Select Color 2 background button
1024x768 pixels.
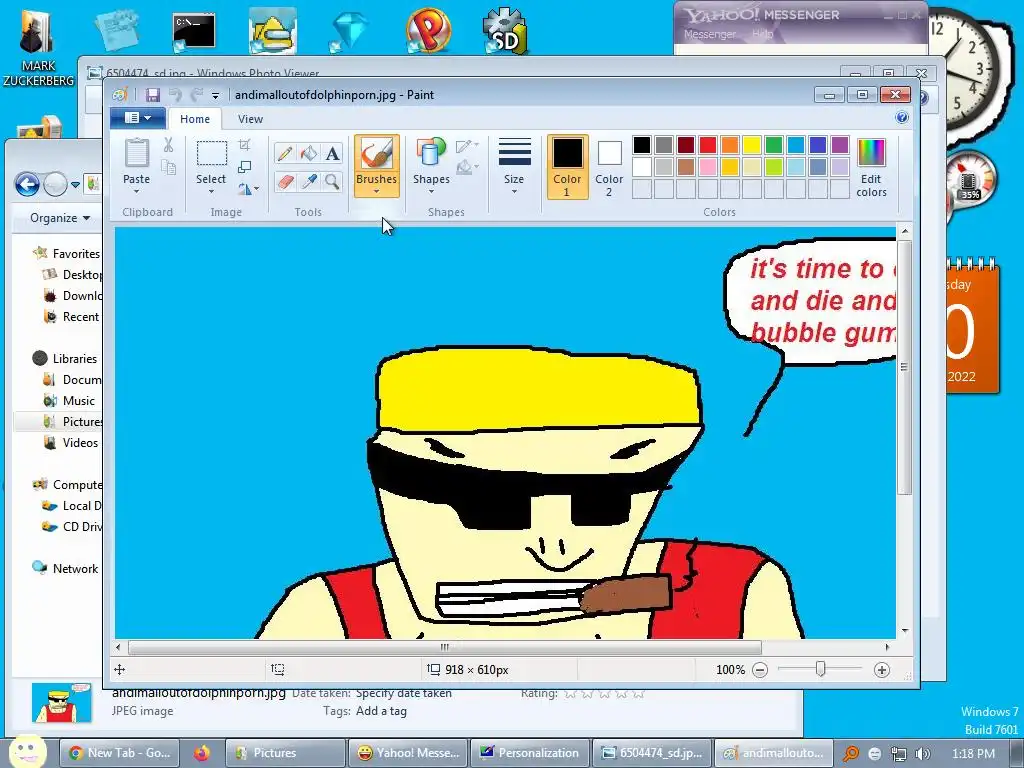609,167
